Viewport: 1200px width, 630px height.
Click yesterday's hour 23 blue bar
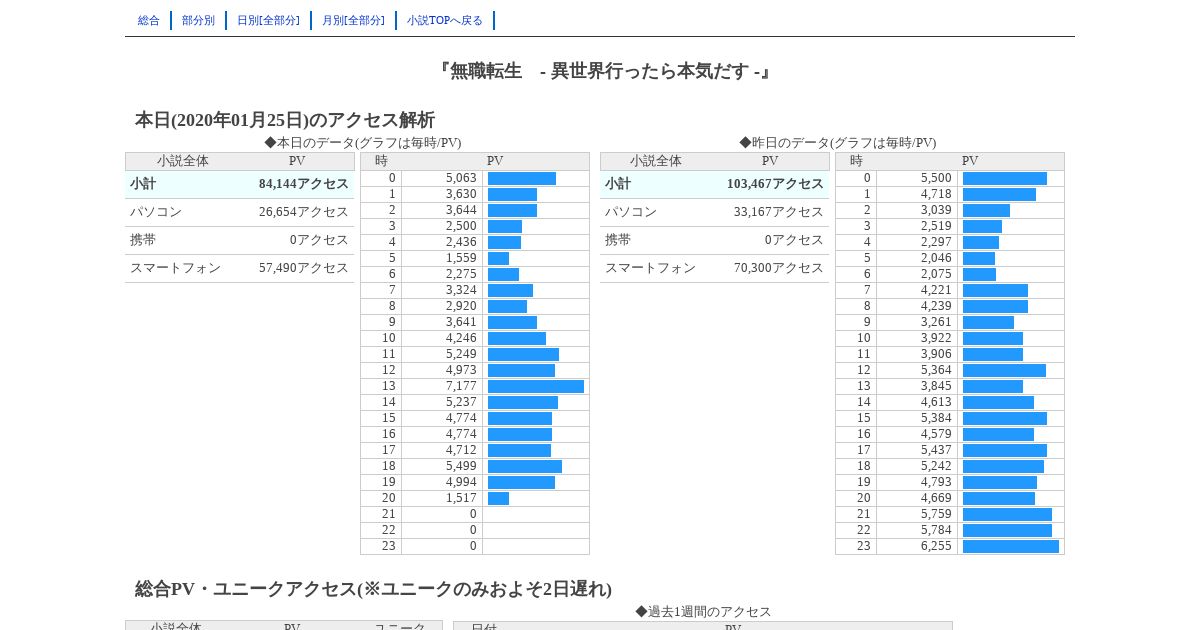coord(1011,546)
